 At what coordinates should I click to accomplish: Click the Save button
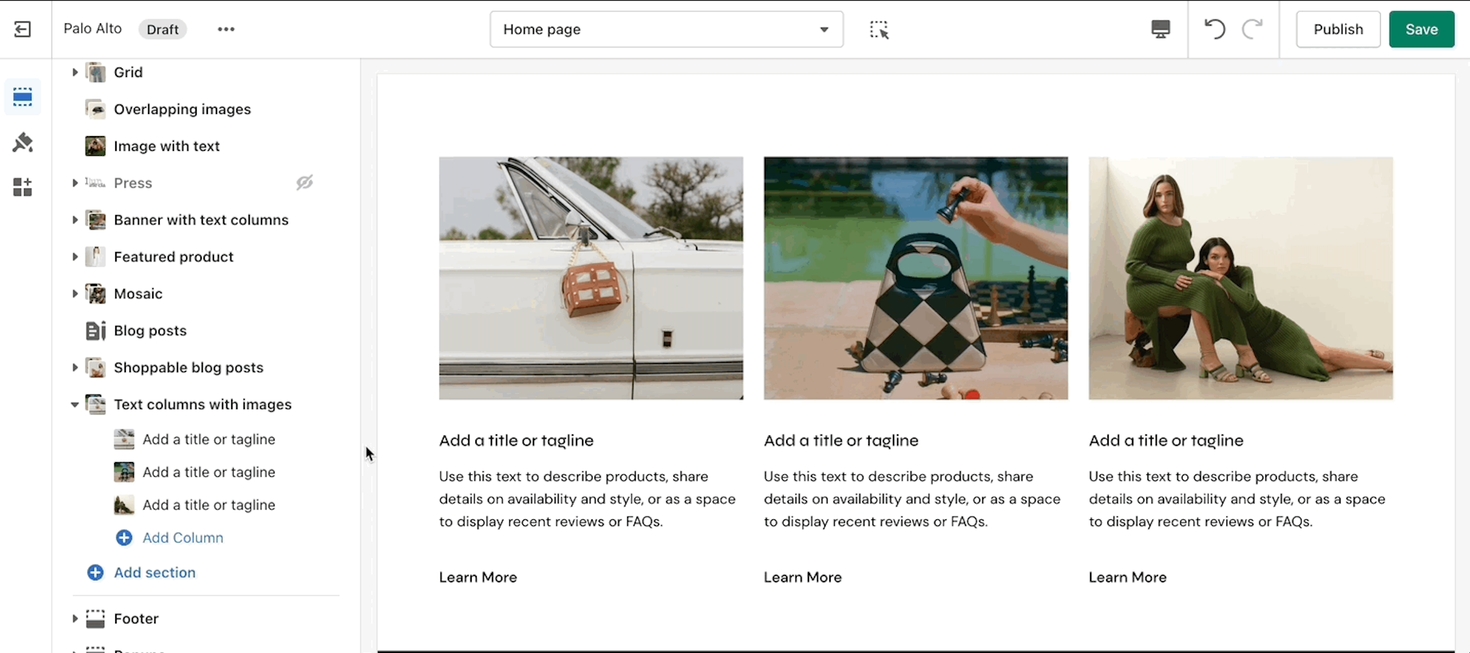click(x=1421, y=29)
